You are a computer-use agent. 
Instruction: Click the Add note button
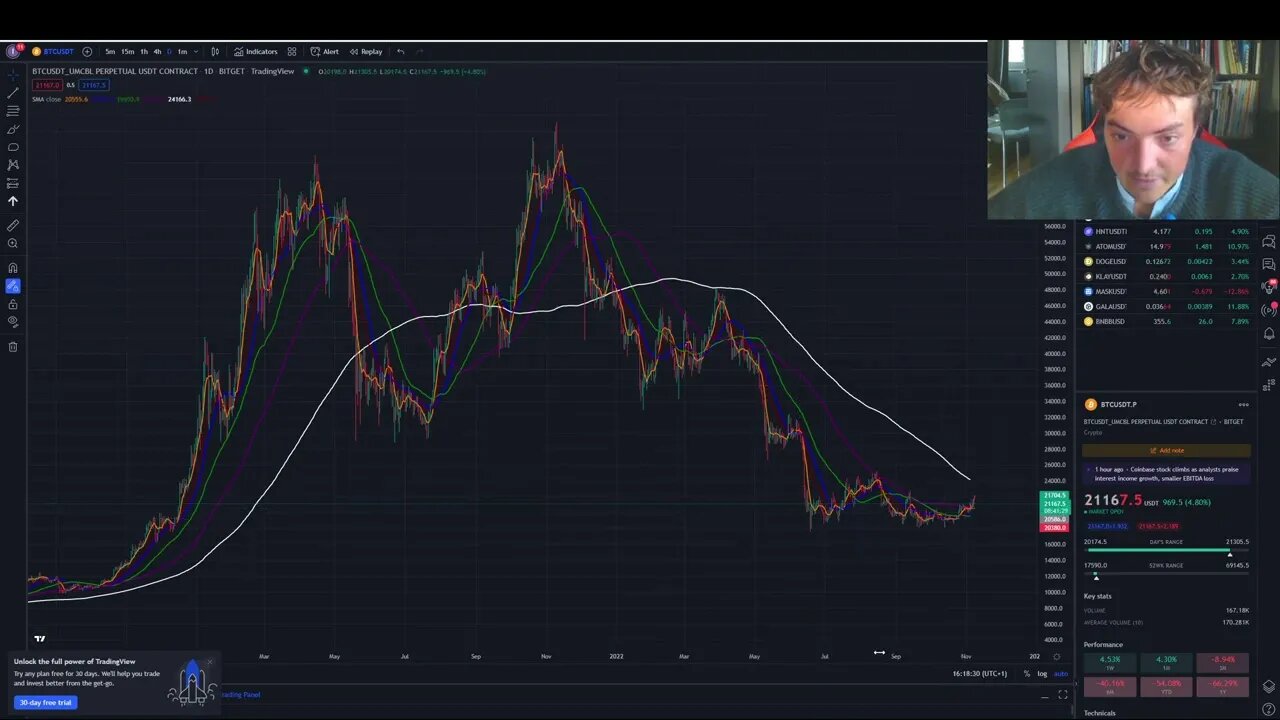(x=1166, y=450)
